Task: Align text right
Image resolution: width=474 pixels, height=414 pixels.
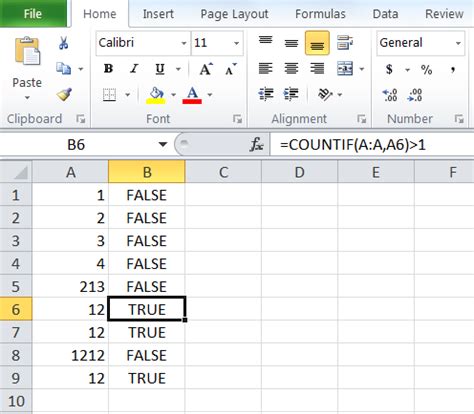Action: pyautogui.click(x=317, y=69)
